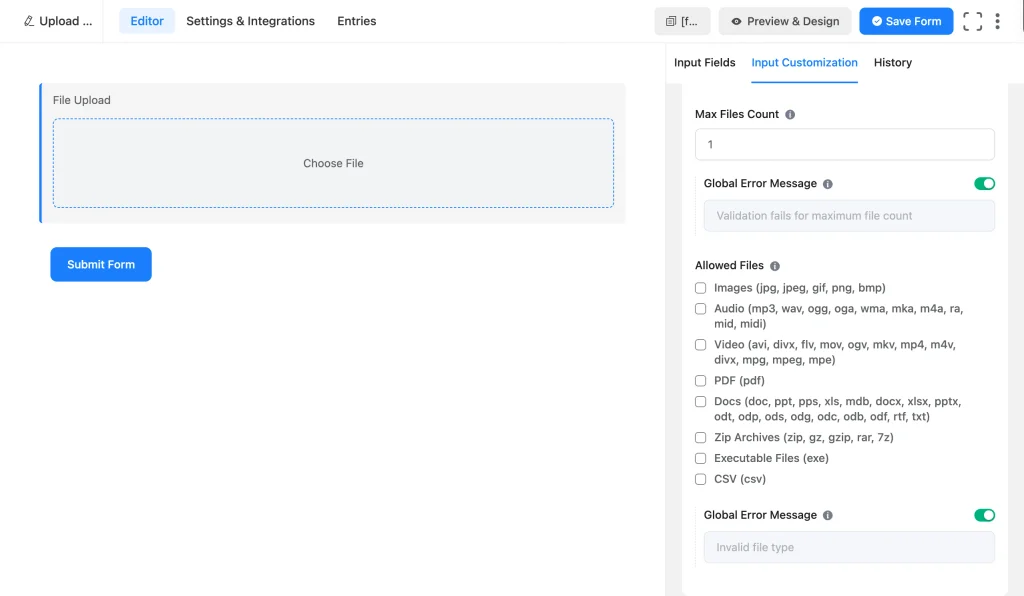Viewport: 1024px width, 596px height.
Task: Tick the Executable Files (exe) checkbox
Action: [x=700, y=458]
